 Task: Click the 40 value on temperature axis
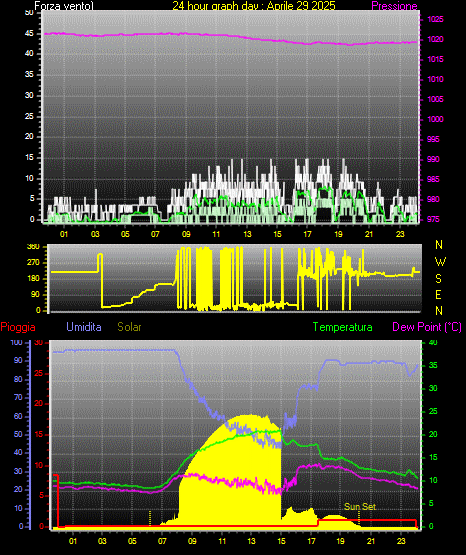click(x=433, y=342)
